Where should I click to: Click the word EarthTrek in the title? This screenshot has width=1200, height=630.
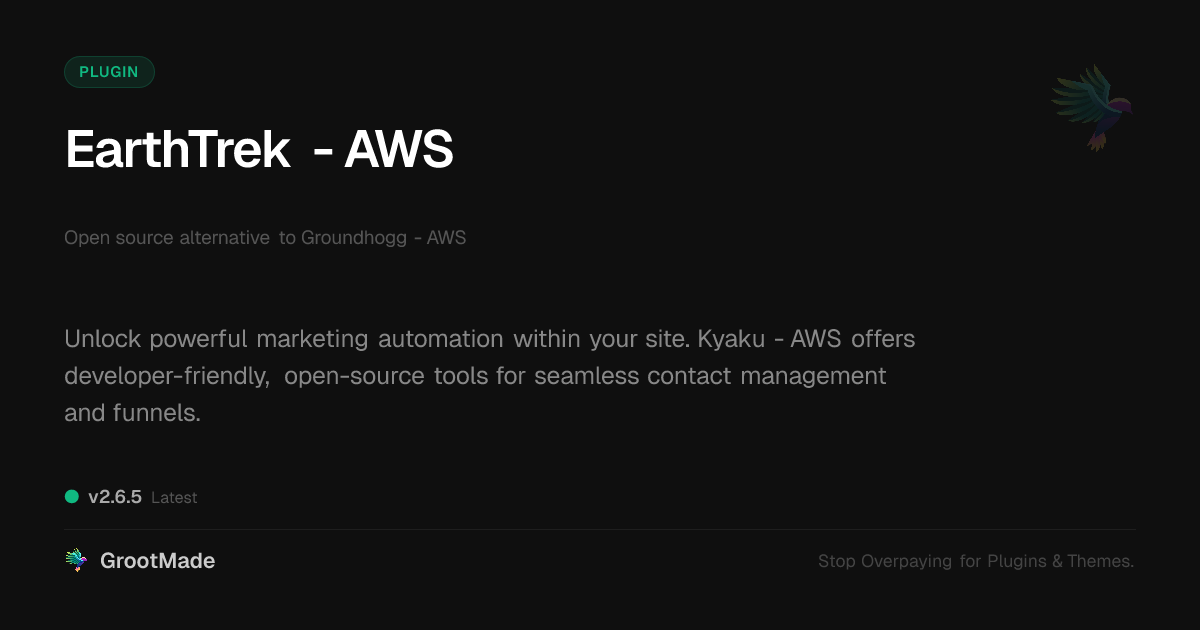click(x=177, y=150)
